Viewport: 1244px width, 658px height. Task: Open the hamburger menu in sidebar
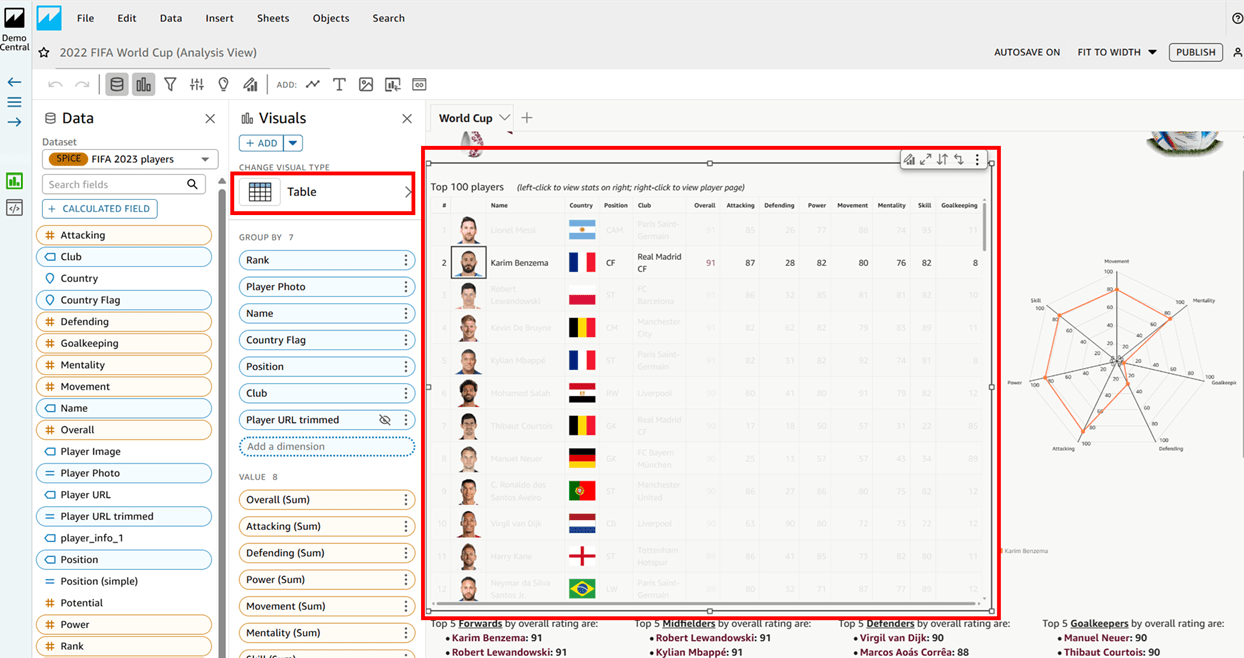coord(14,102)
